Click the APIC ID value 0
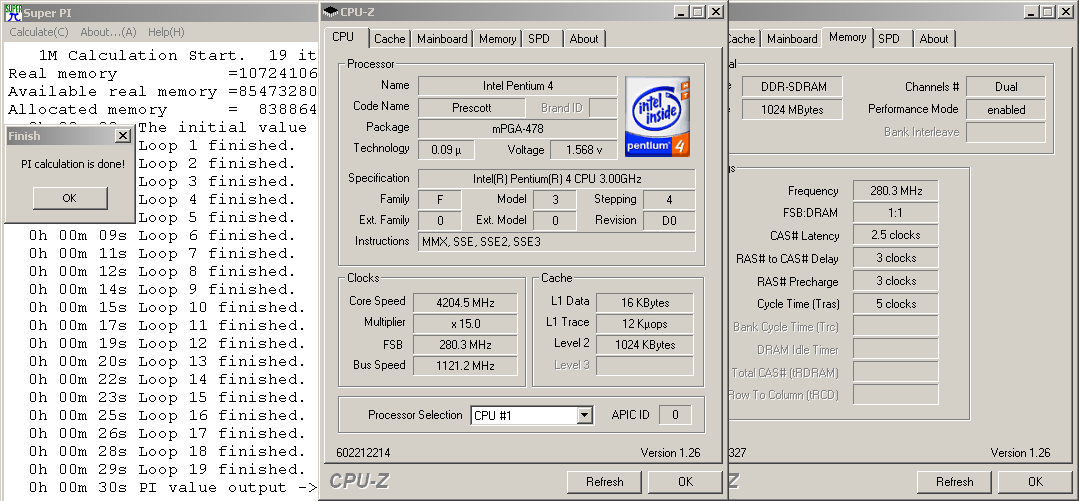Image resolution: width=1079 pixels, height=501 pixels. click(x=675, y=415)
